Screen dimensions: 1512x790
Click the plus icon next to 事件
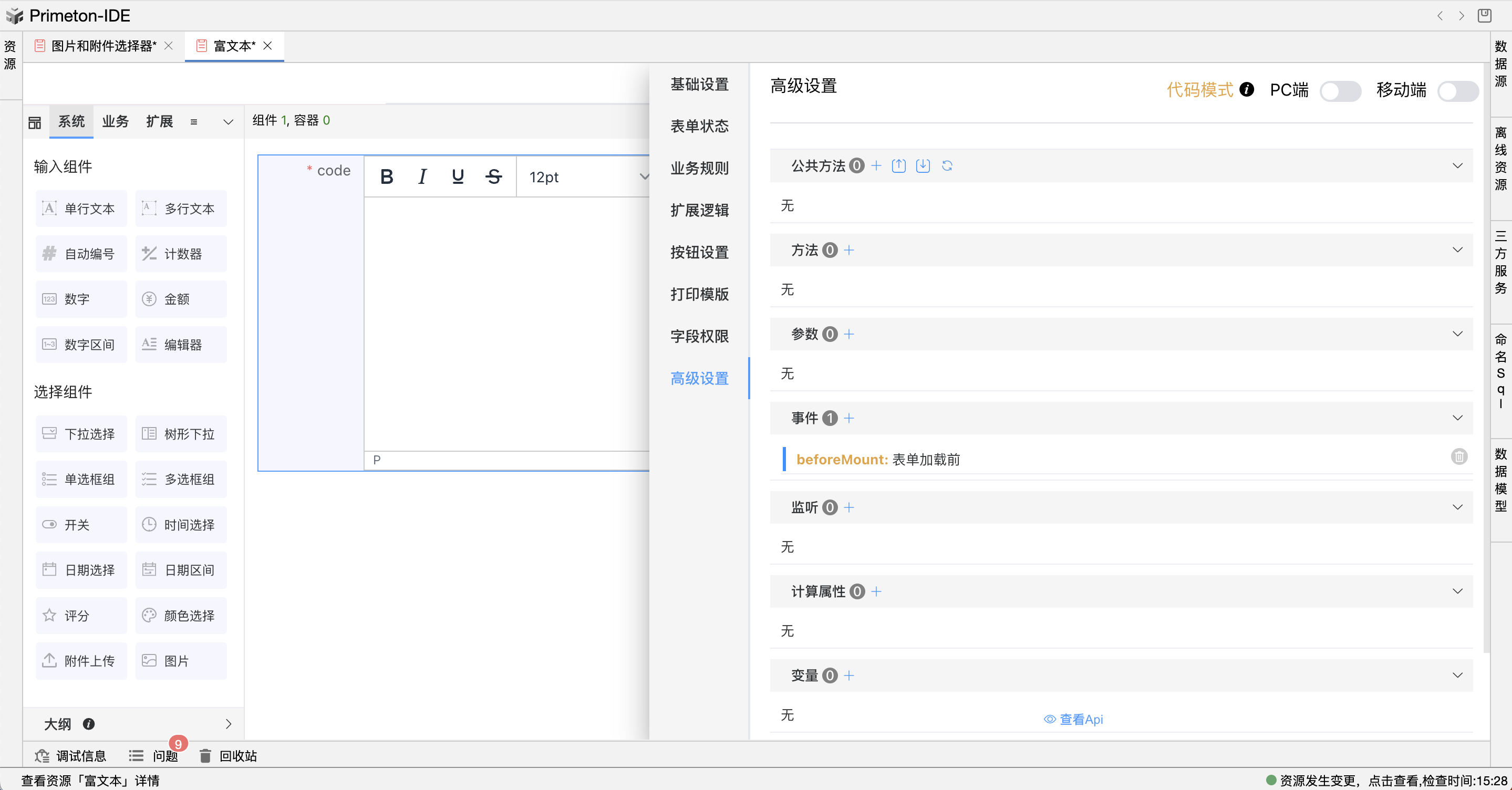pyautogui.click(x=849, y=419)
